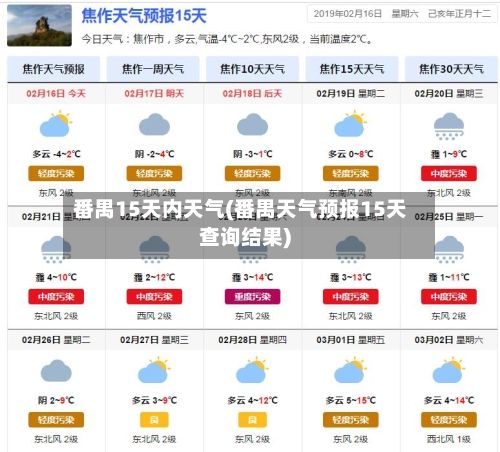Open the 焦作30天天气 tab
The width and height of the screenshot is (500, 452).
point(451,69)
